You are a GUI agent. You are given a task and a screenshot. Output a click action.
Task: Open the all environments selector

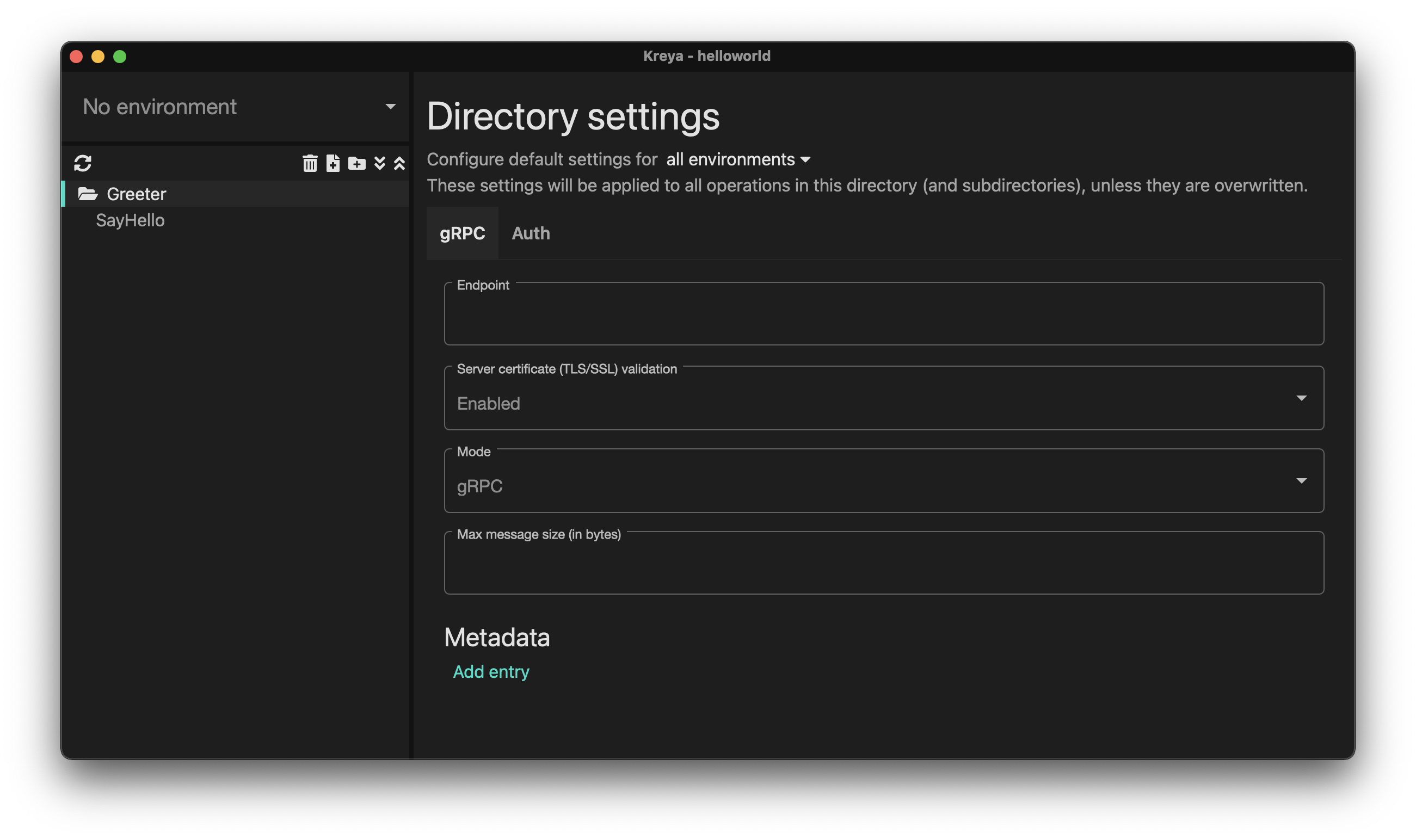coord(738,159)
